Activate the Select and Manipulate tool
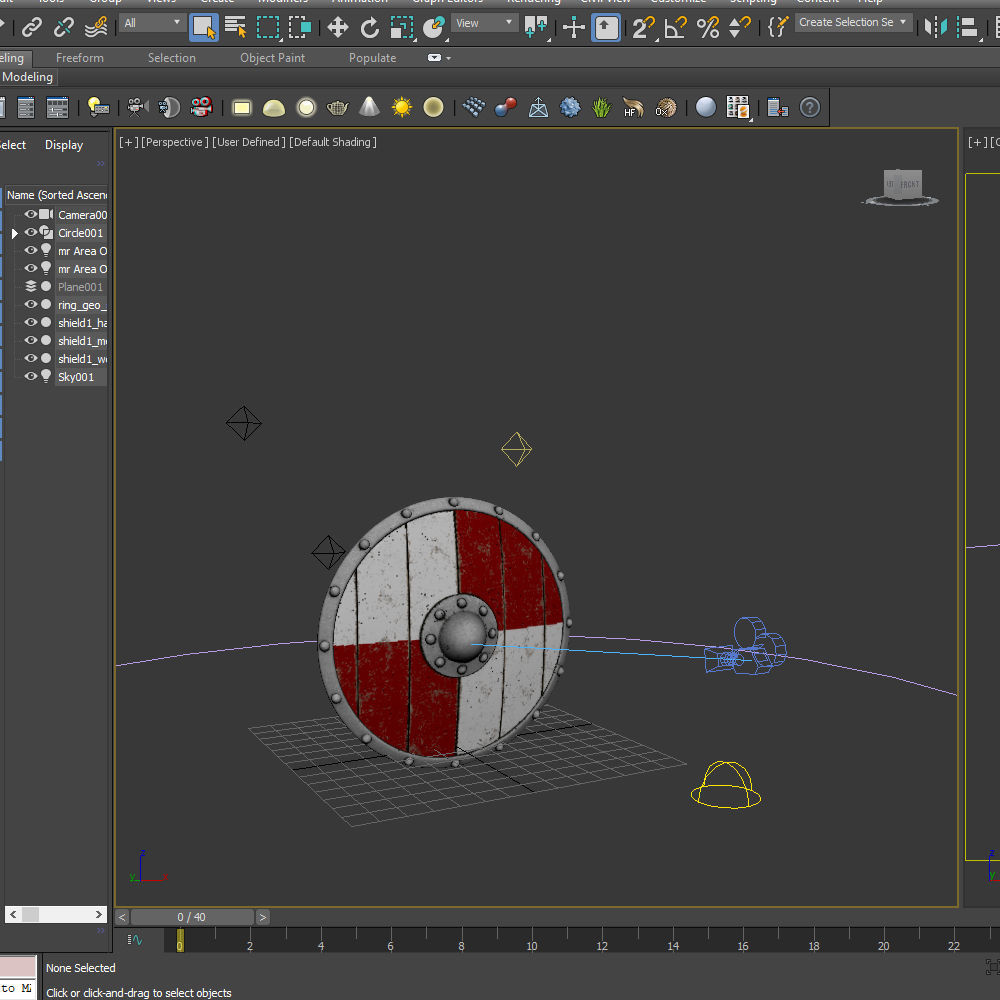This screenshot has width=1000, height=1000. (573, 27)
